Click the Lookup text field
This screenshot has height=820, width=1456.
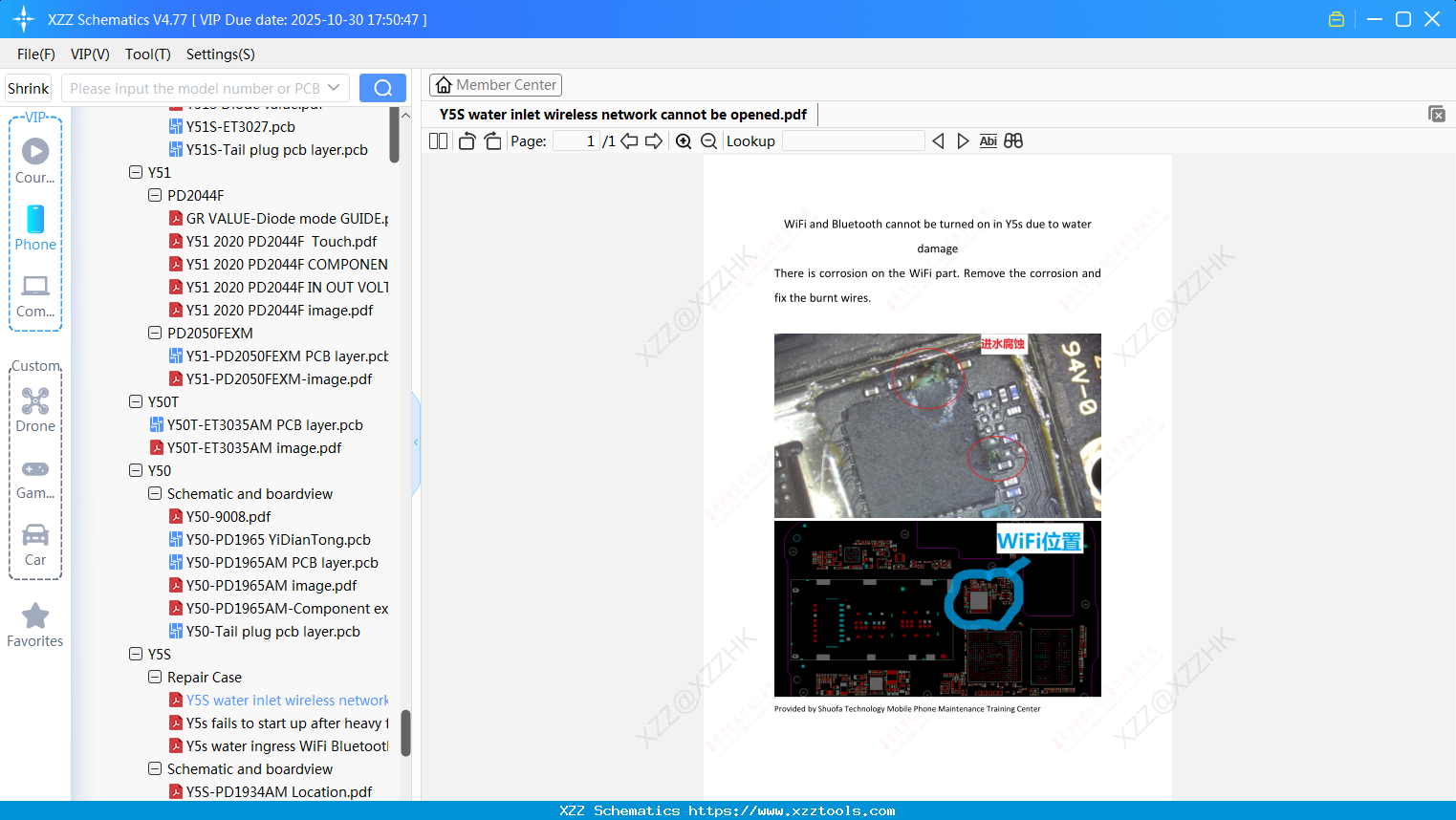click(854, 141)
